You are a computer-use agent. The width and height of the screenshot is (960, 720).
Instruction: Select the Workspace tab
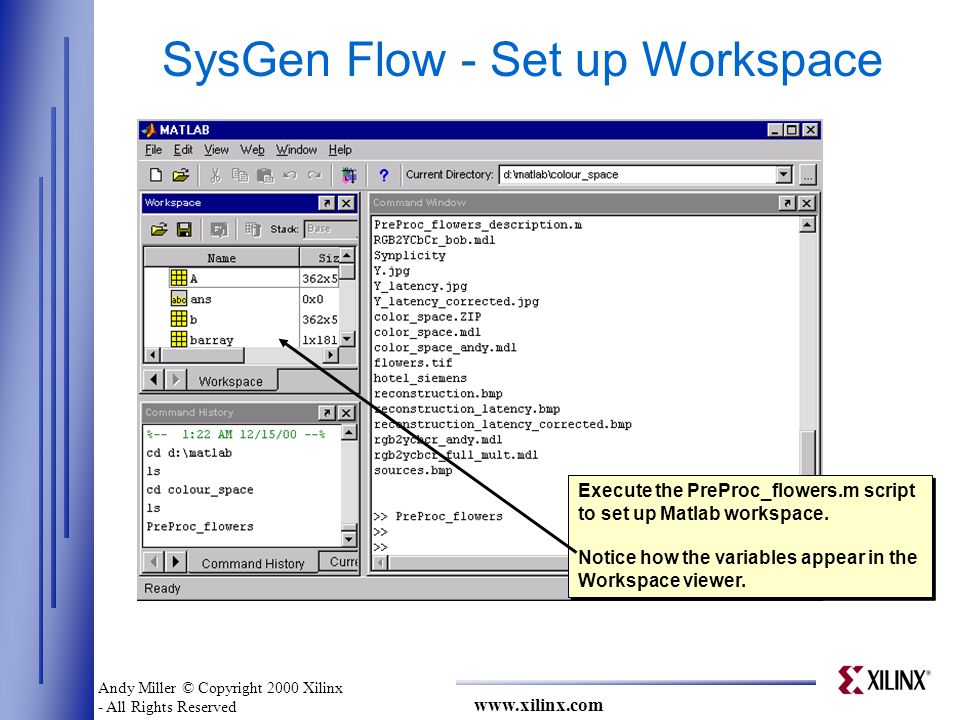pyautogui.click(x=231, y=381)
